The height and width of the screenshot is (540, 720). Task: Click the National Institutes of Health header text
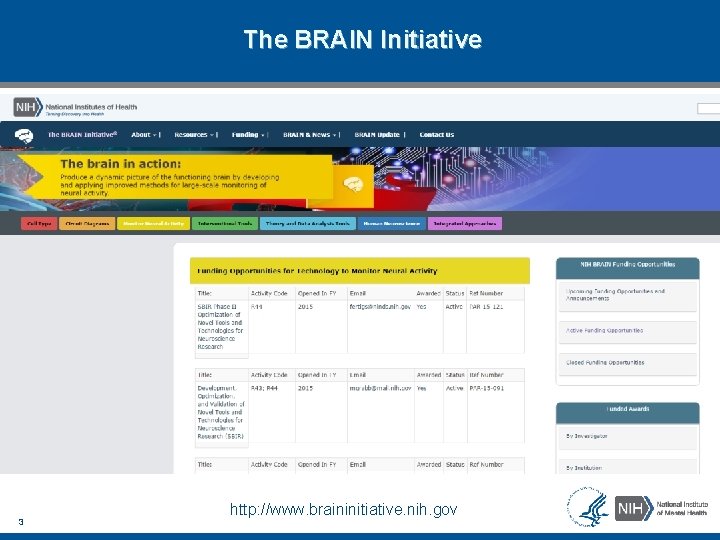pos(91,107)
